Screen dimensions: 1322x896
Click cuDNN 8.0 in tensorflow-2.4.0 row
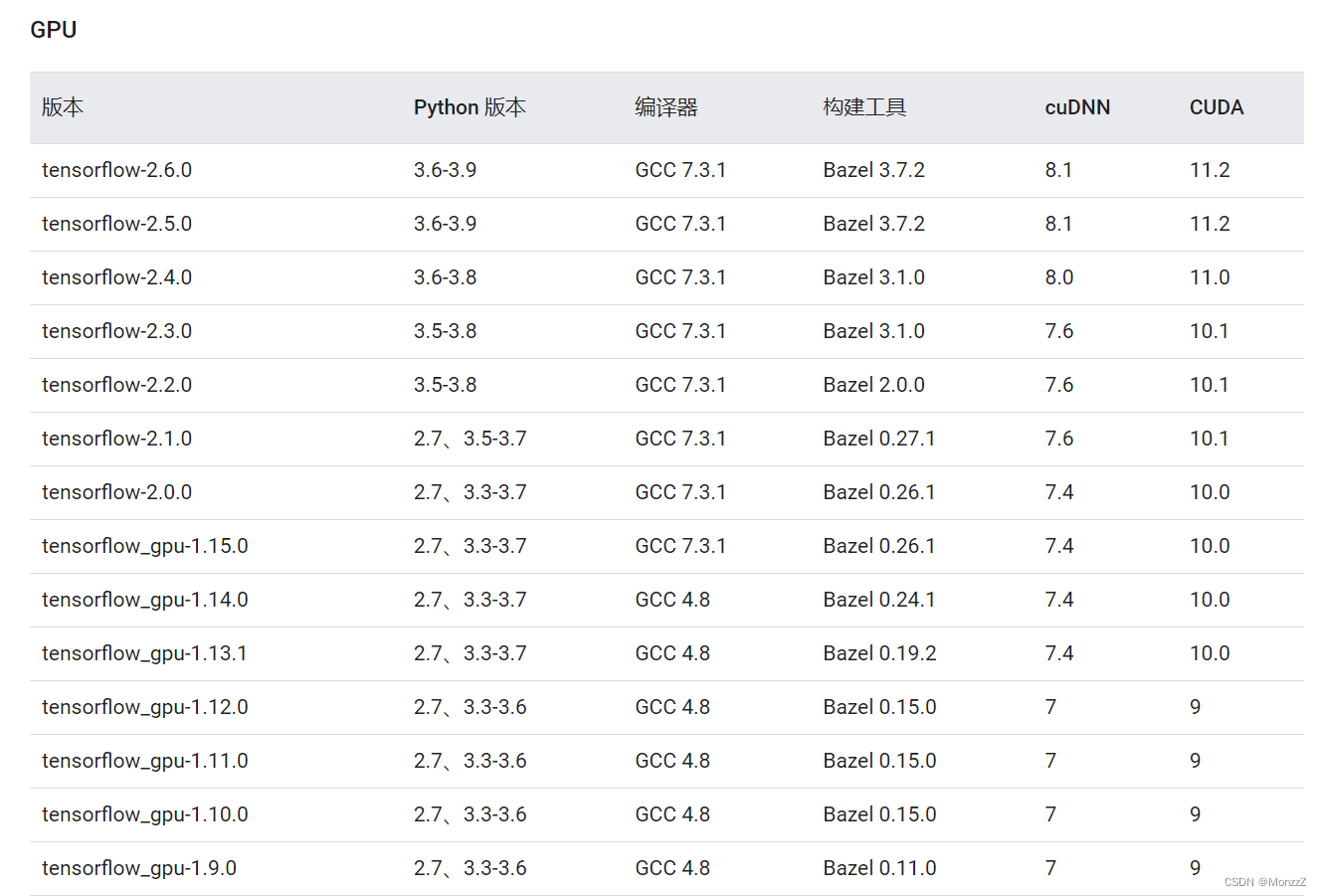tap(1059, 277)
